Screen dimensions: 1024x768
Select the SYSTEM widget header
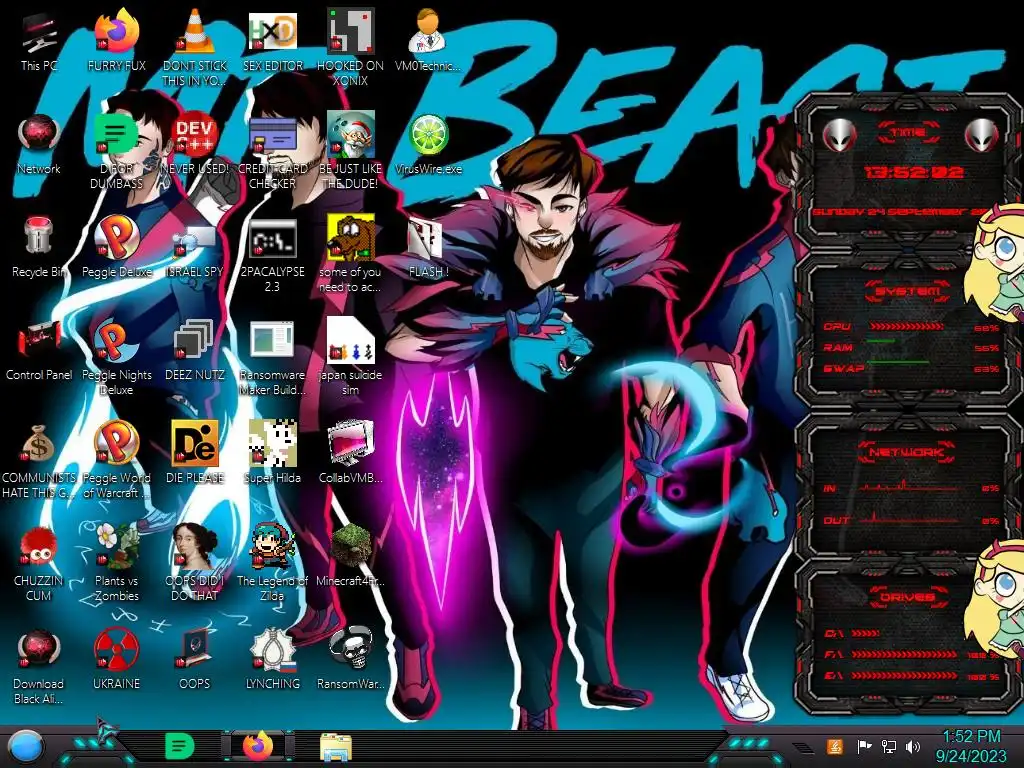point(908,291)
